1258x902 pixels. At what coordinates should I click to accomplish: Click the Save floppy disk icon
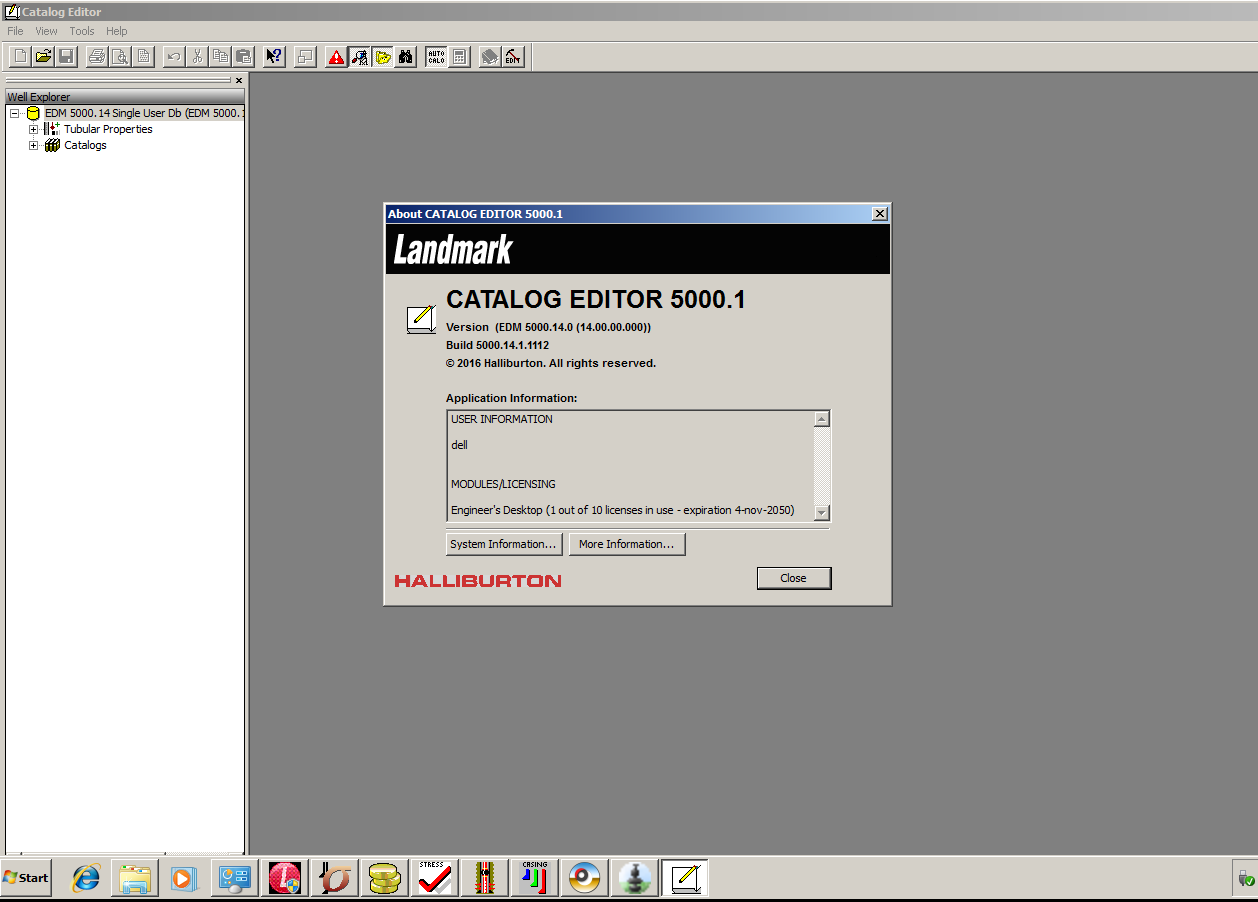[66, 57]
